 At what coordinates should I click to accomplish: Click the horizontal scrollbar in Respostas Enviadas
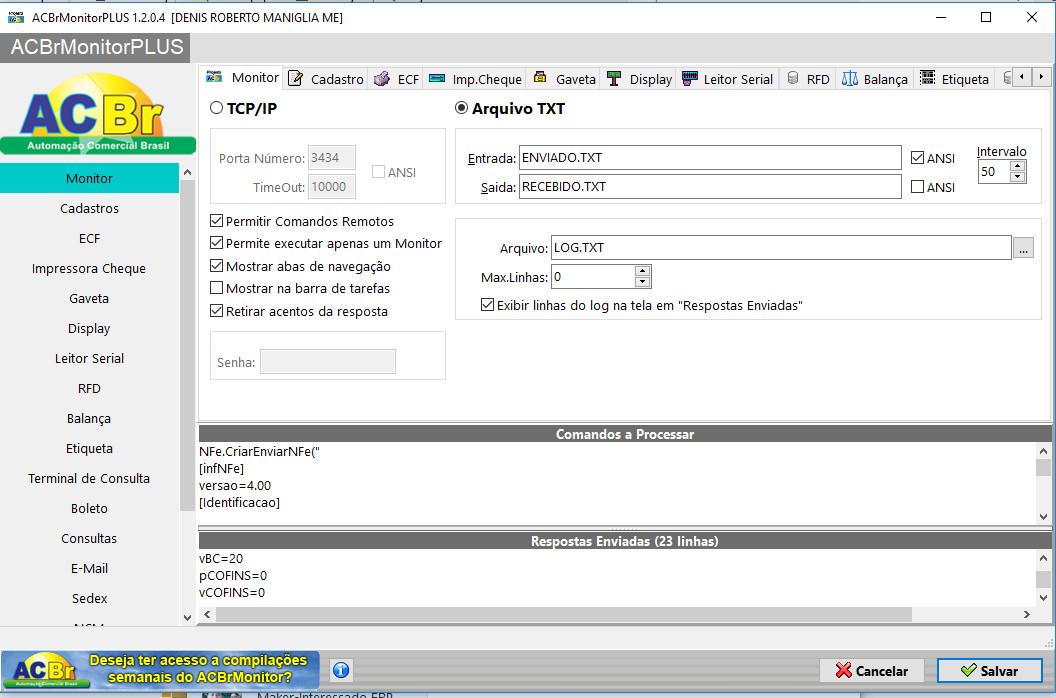(x=563, y=614)
